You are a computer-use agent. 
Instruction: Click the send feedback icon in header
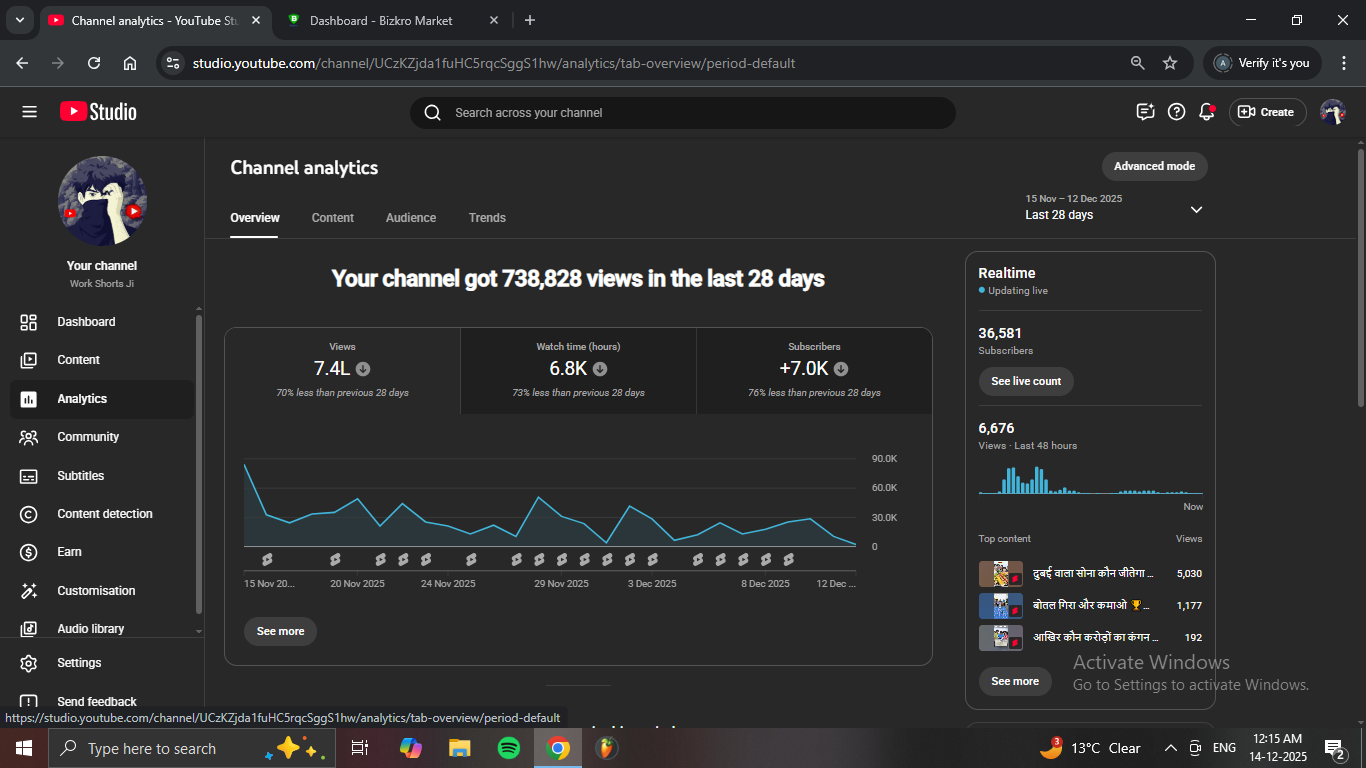click(x=1146, y=112)
